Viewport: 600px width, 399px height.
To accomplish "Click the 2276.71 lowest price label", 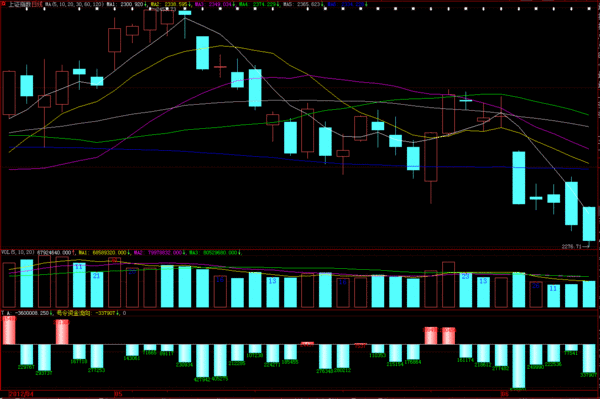I will (x=572, y=247).
